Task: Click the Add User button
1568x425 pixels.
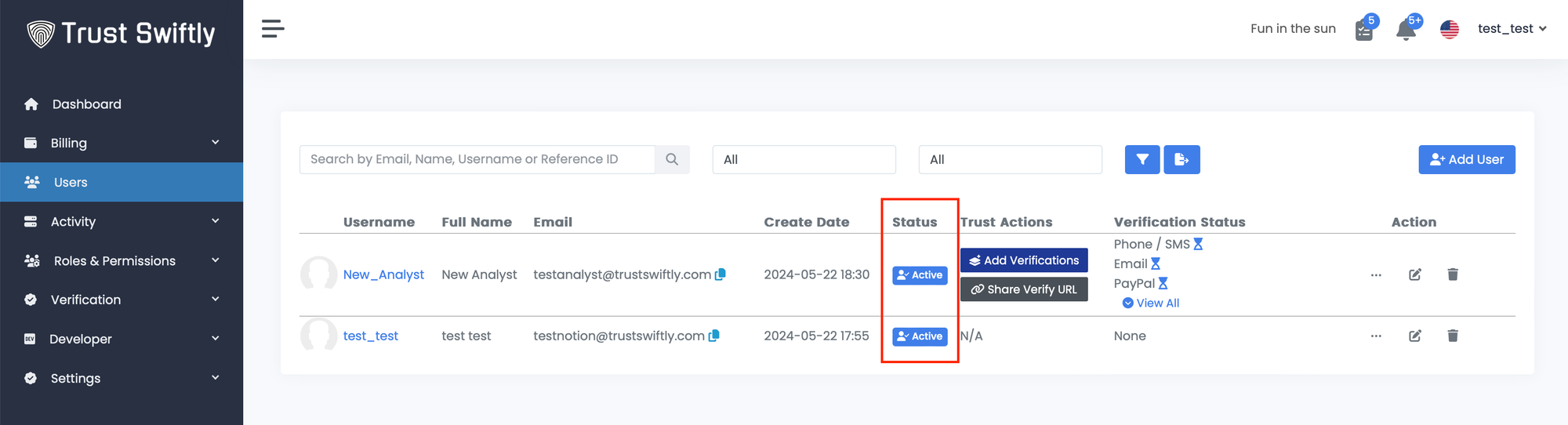Action: coord(1466,159)
